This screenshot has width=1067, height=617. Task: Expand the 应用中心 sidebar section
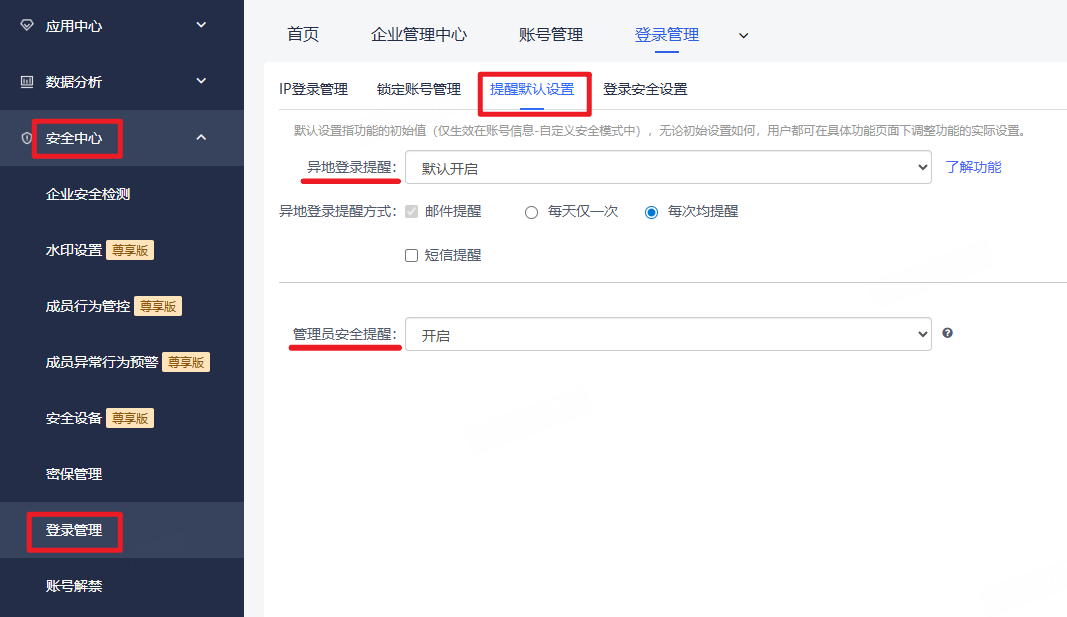pyautogui.click(x=201, y=25)
